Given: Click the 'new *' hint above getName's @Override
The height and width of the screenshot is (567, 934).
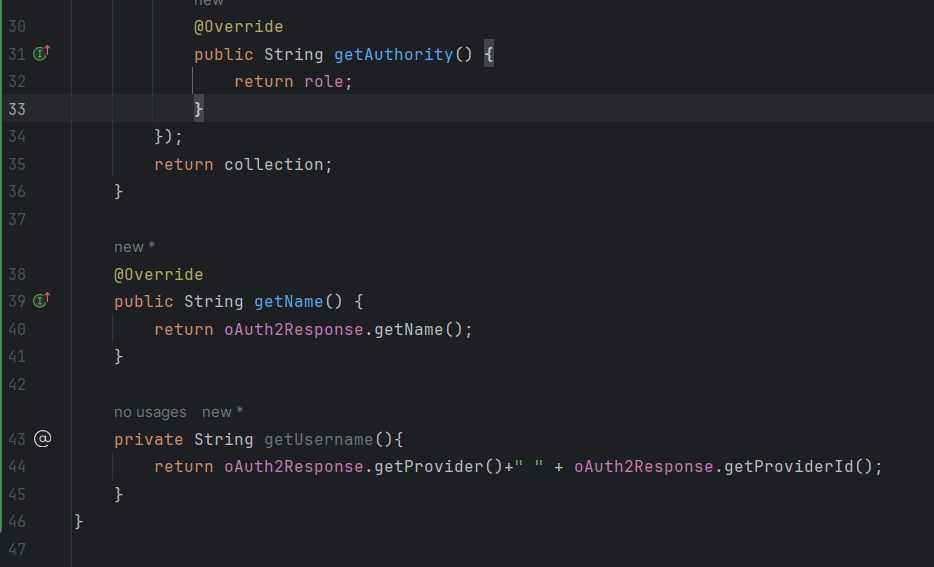Looking at the screenshot, I should click(x=135, y=247).
